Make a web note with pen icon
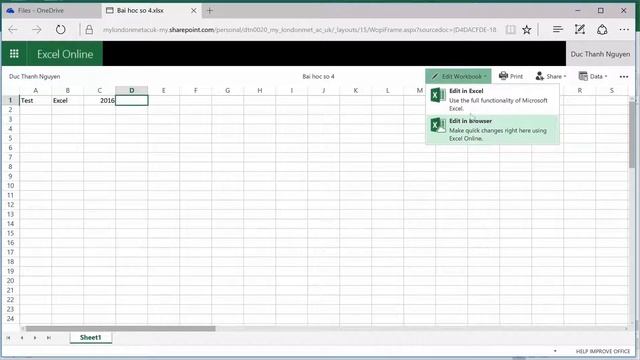Viewport: 640px width, 360px height. [580, 29]
